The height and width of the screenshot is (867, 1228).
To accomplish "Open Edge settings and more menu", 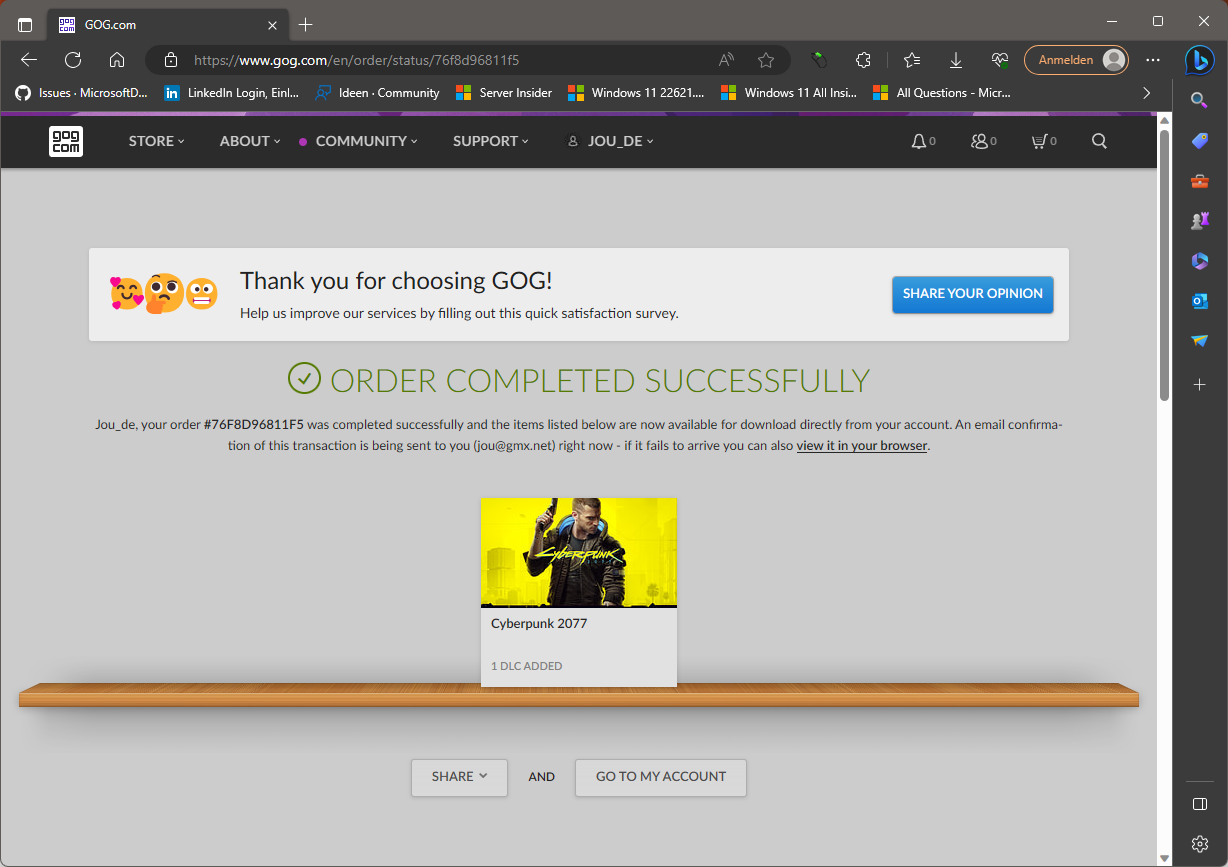I will 1153,60.
